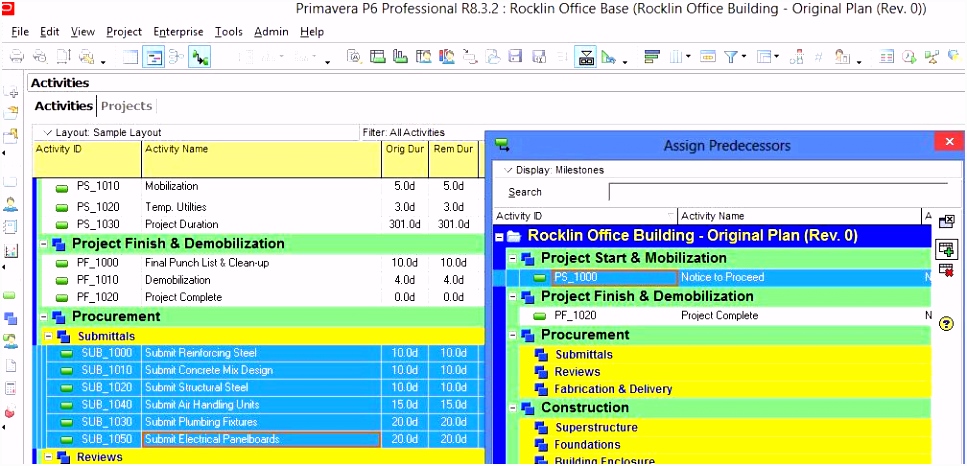Show the Activity Table view
Image resolution: width=967 pixels, height=466 pixels.
tap(130, 57)
